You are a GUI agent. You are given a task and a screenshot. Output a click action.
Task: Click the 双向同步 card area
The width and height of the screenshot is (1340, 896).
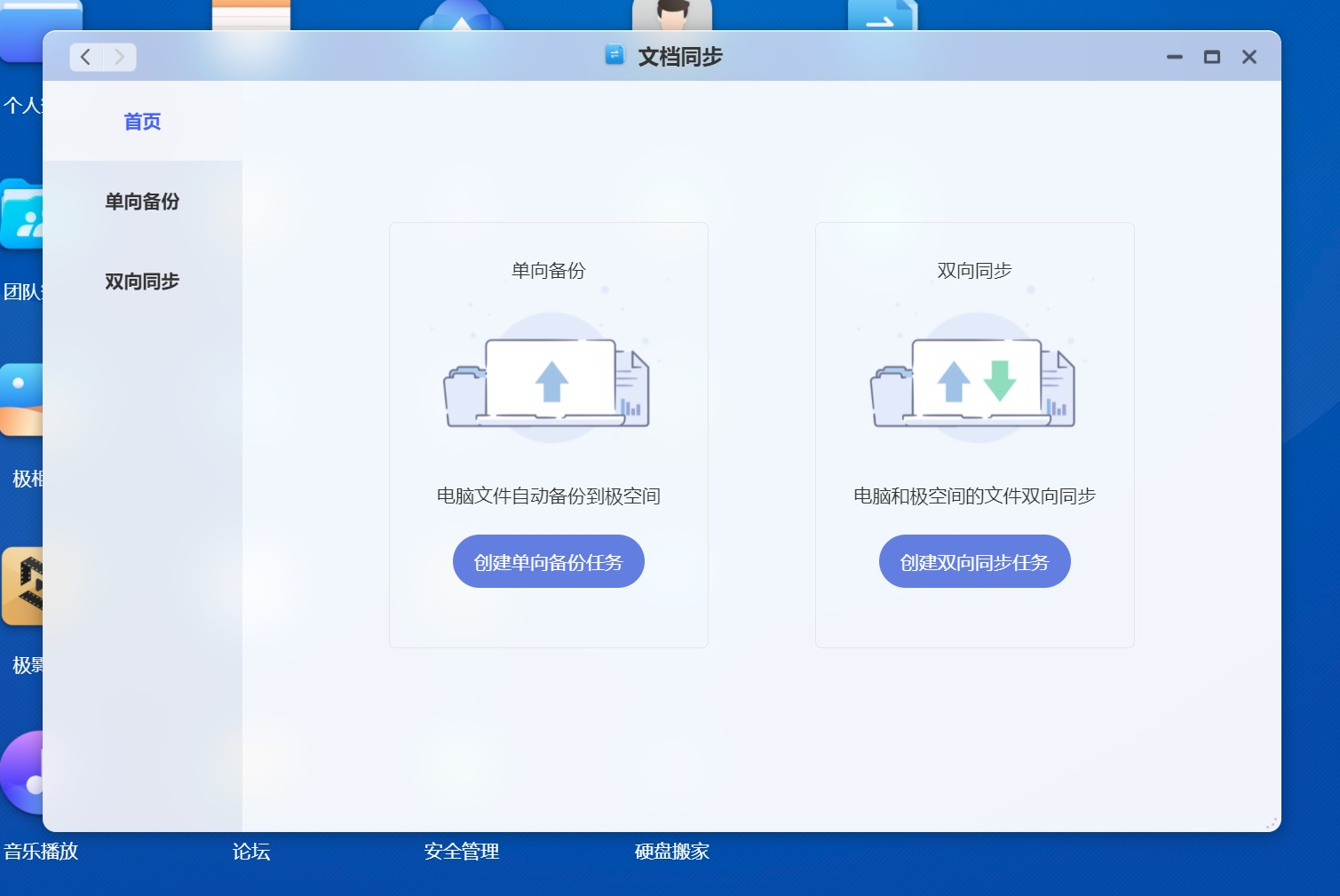[x=974, y=433]
